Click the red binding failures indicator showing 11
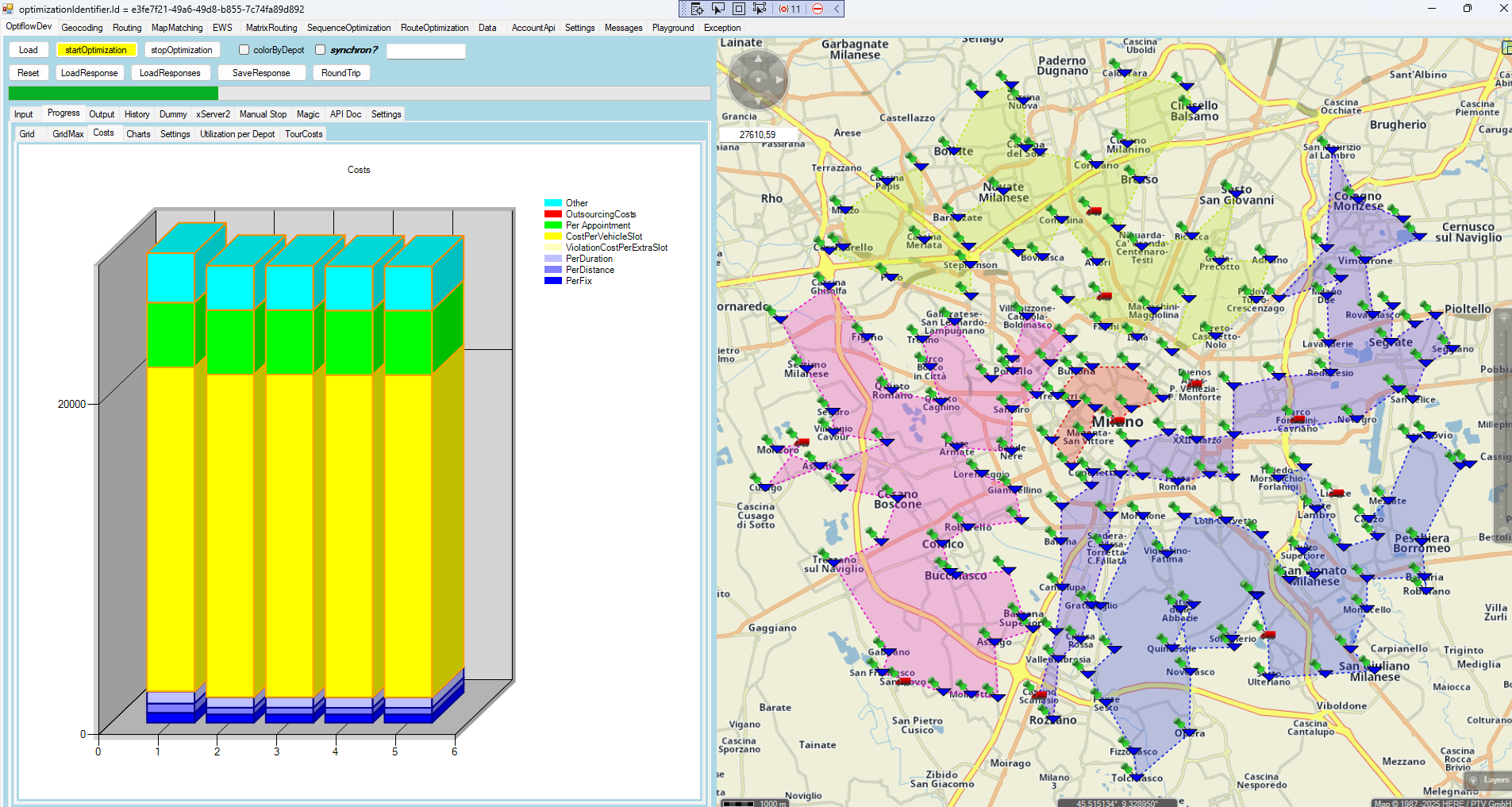Viewport: 1512px width, 807px height. tap(790, 9)
